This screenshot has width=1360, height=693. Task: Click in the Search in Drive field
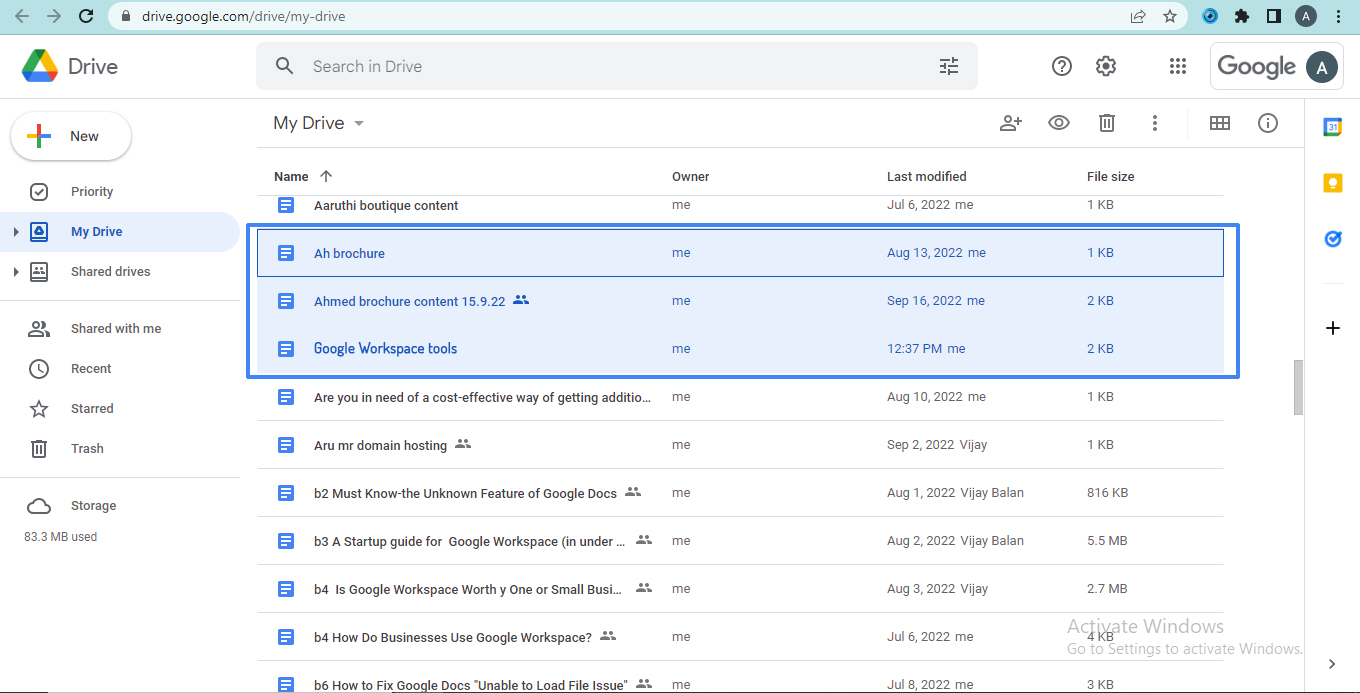click(x=616, y=66)
